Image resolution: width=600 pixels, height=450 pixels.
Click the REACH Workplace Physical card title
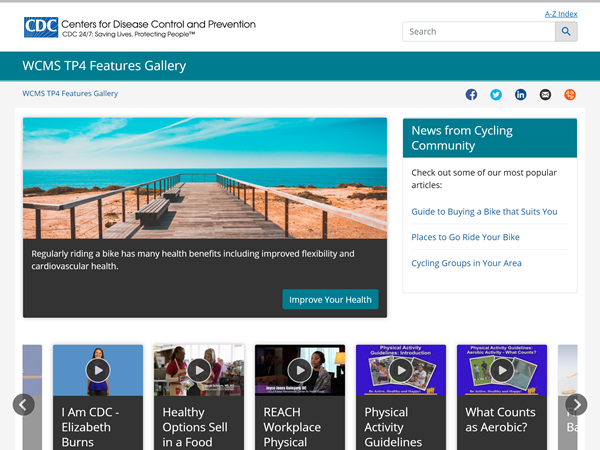(292, 427)
